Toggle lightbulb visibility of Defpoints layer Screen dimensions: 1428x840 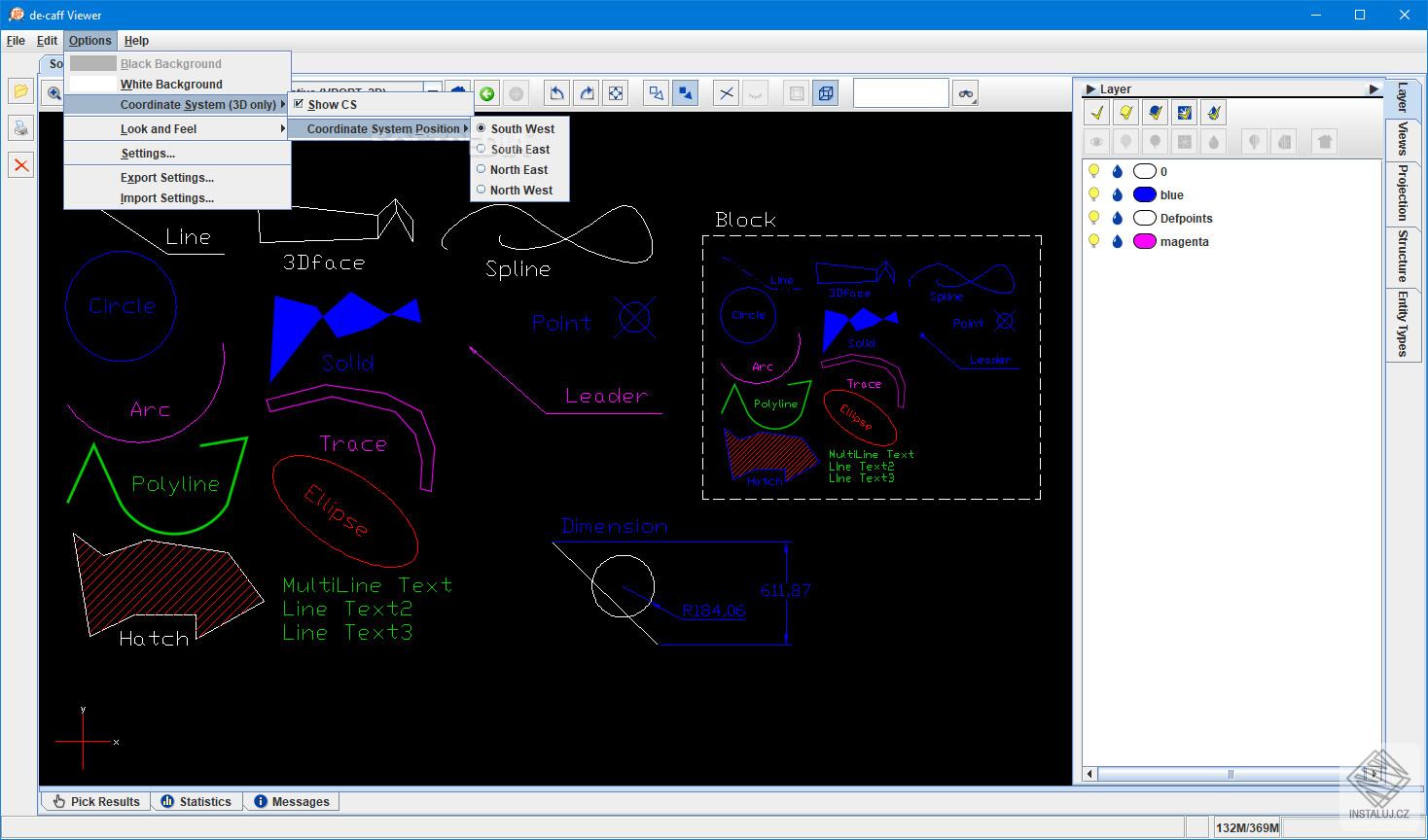click(x=1093, y=218)
